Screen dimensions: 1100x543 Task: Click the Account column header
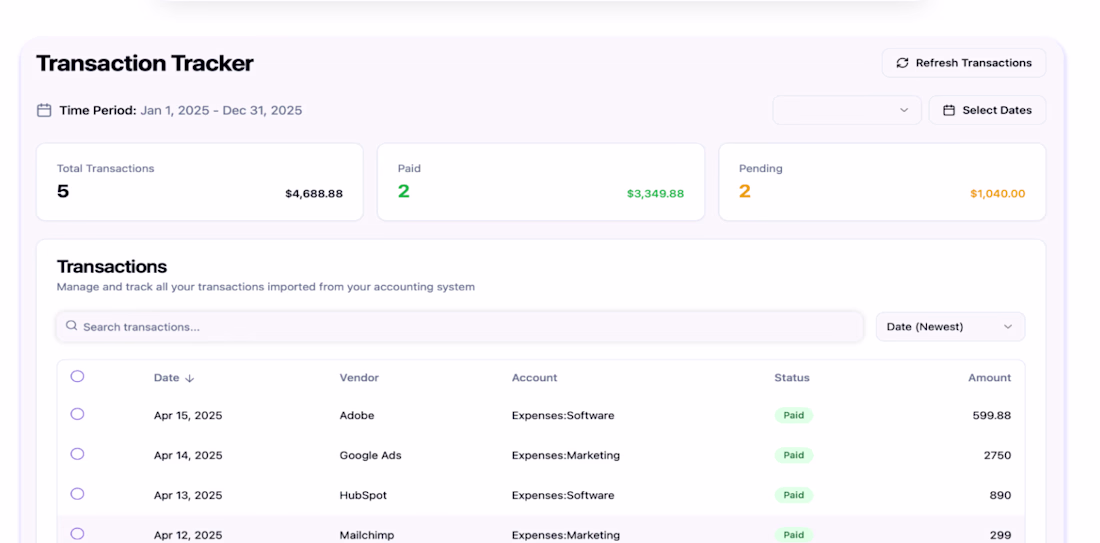[535, 377]
